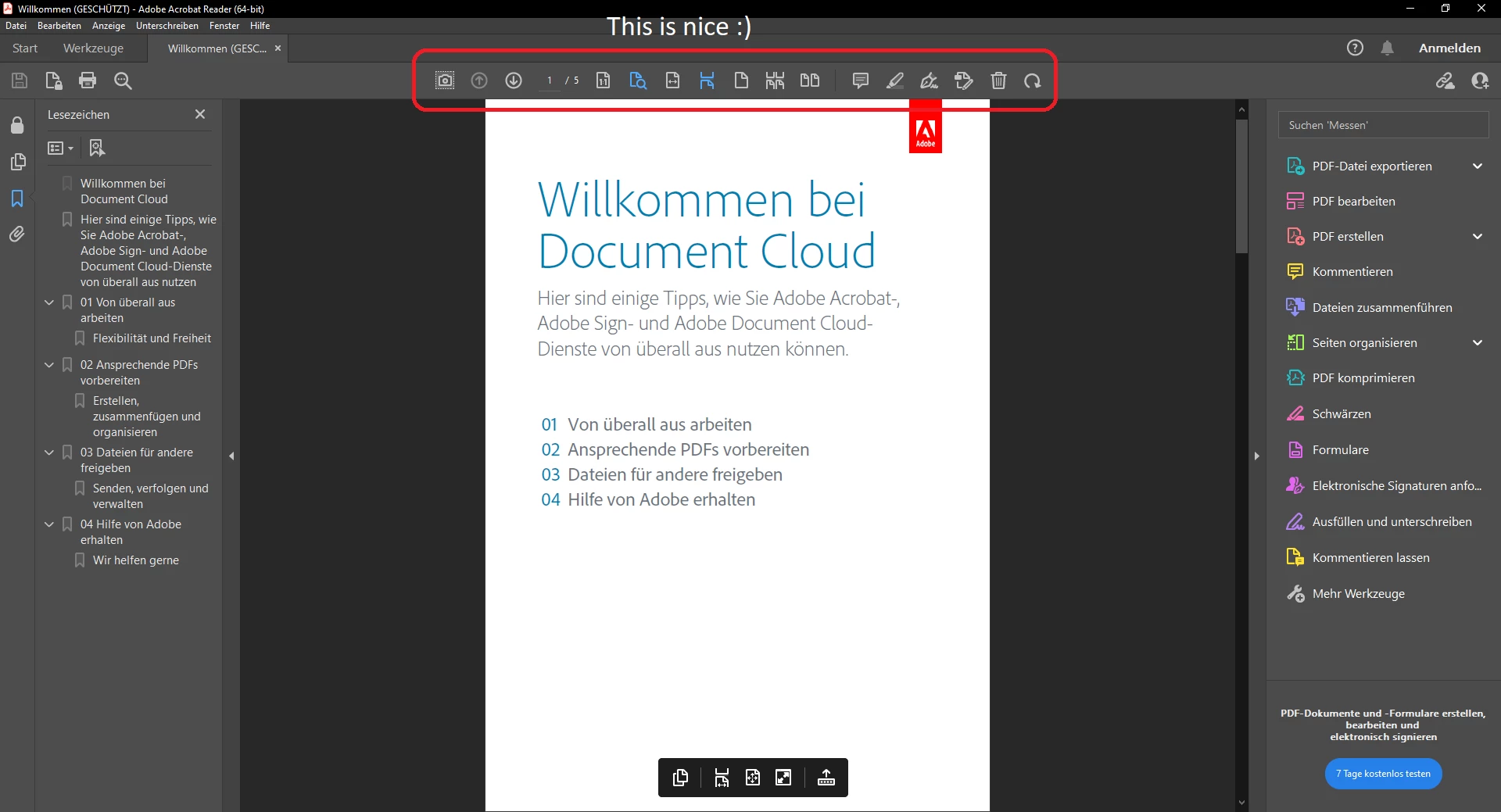Open the help question mark icon
1501x812 pixels.
1355,48
